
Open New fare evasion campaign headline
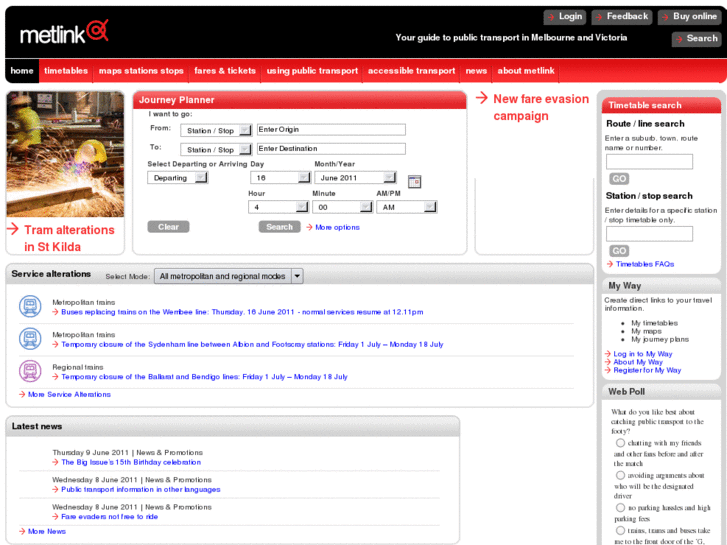click(541, 107)
